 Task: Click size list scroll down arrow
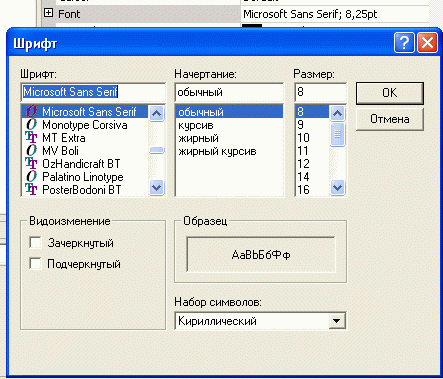click(337, 188)
